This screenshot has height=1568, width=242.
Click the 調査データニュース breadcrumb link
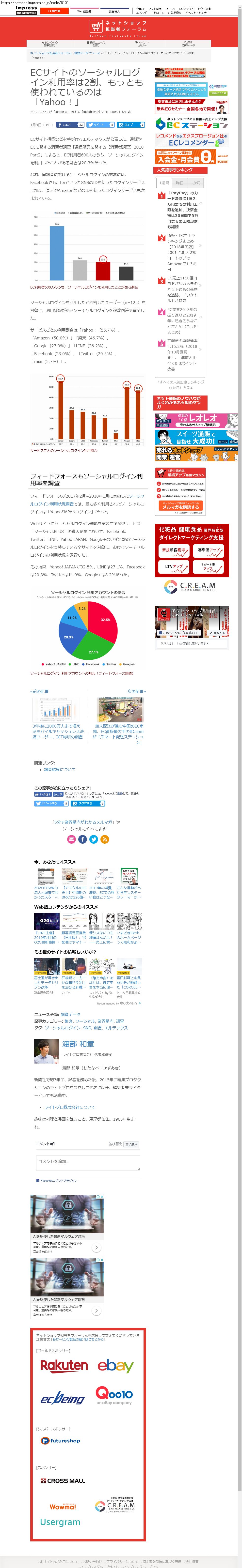[87, 53]
